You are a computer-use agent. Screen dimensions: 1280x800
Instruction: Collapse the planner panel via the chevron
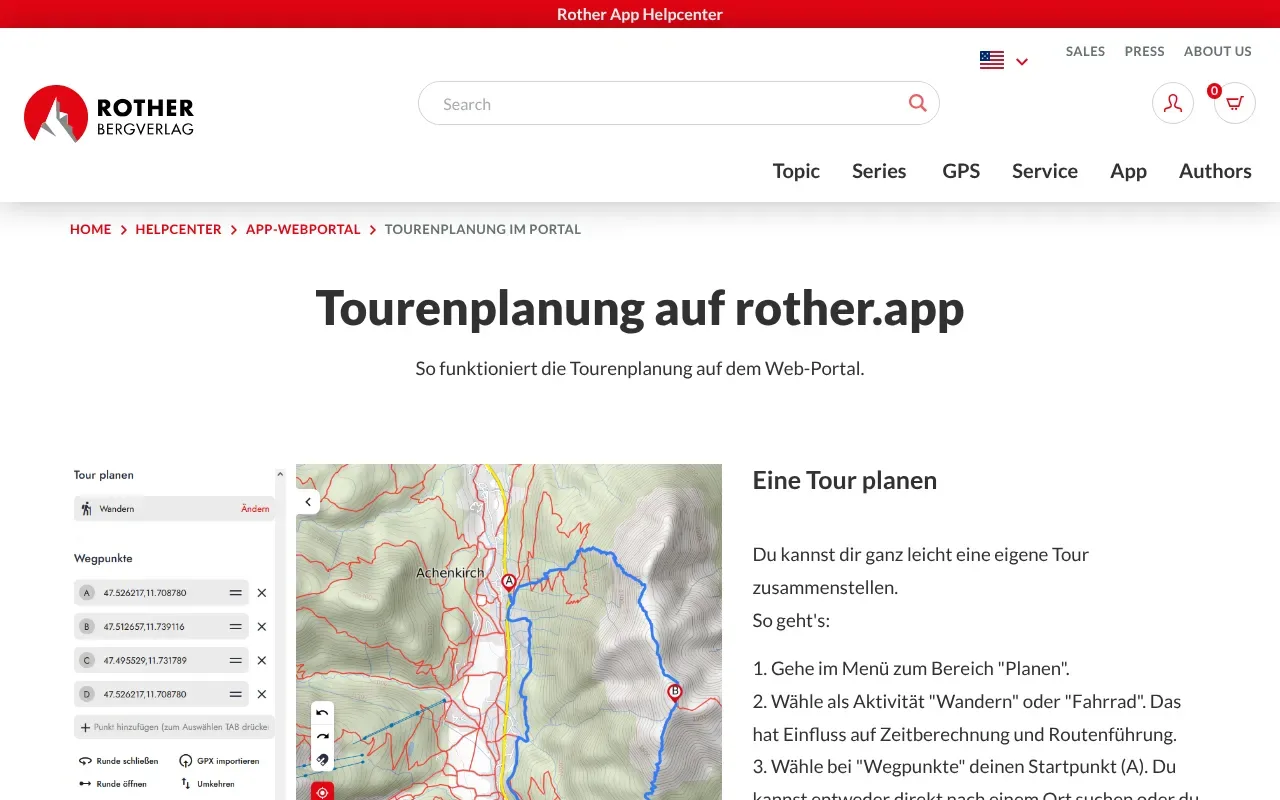[x=308, y=501]
